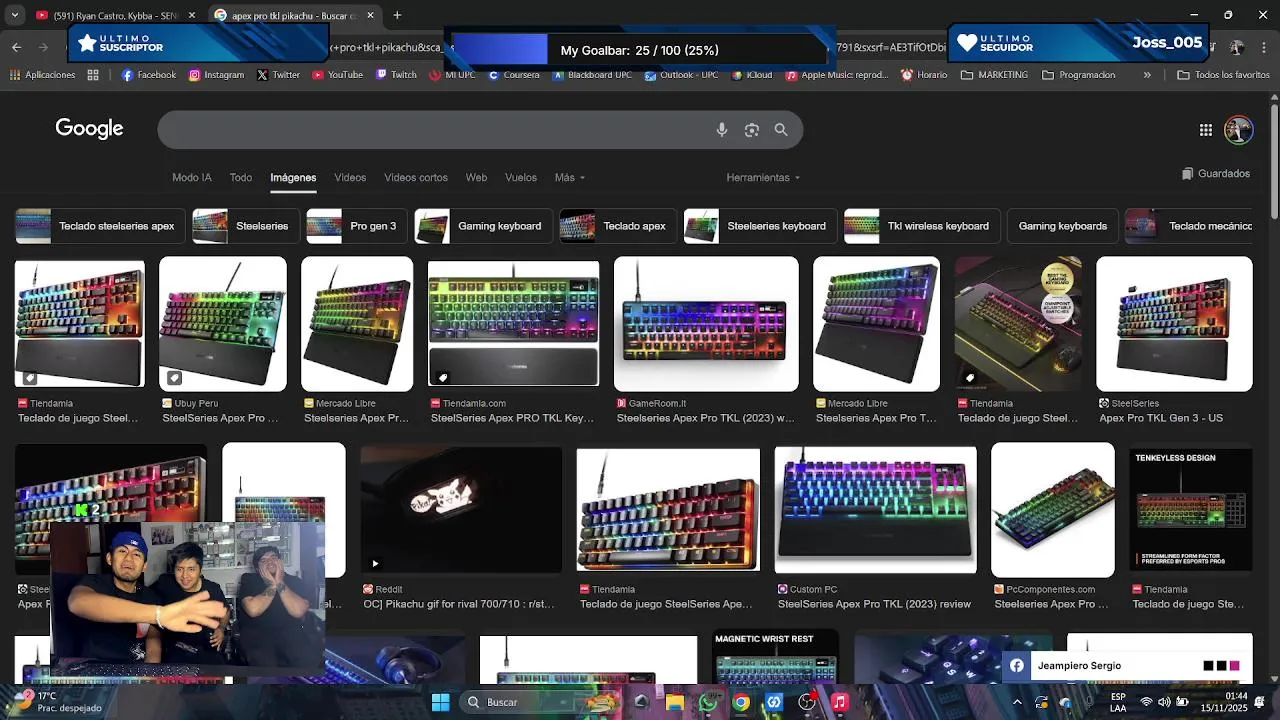Open the YouTube bookmark

coord(338,75)
